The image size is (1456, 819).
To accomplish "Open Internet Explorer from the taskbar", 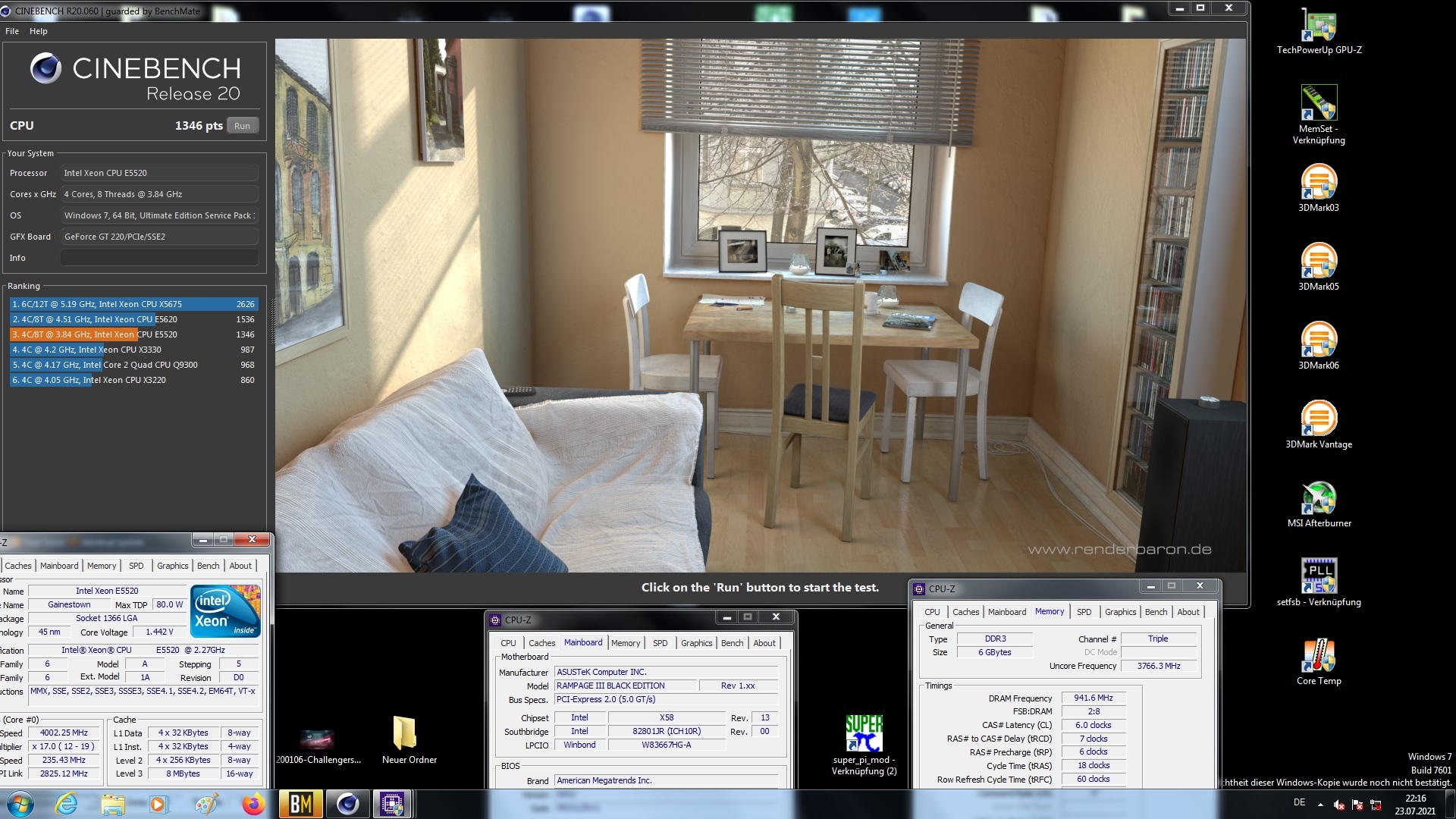I will (x=67, y=804).
